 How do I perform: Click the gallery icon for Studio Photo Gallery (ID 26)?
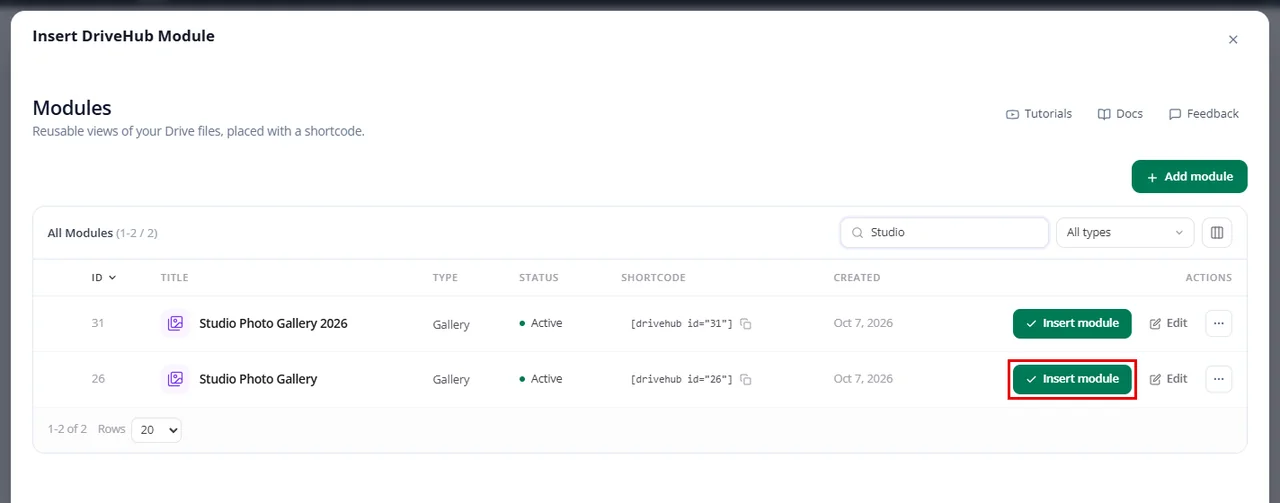click(x=175, y=379)
